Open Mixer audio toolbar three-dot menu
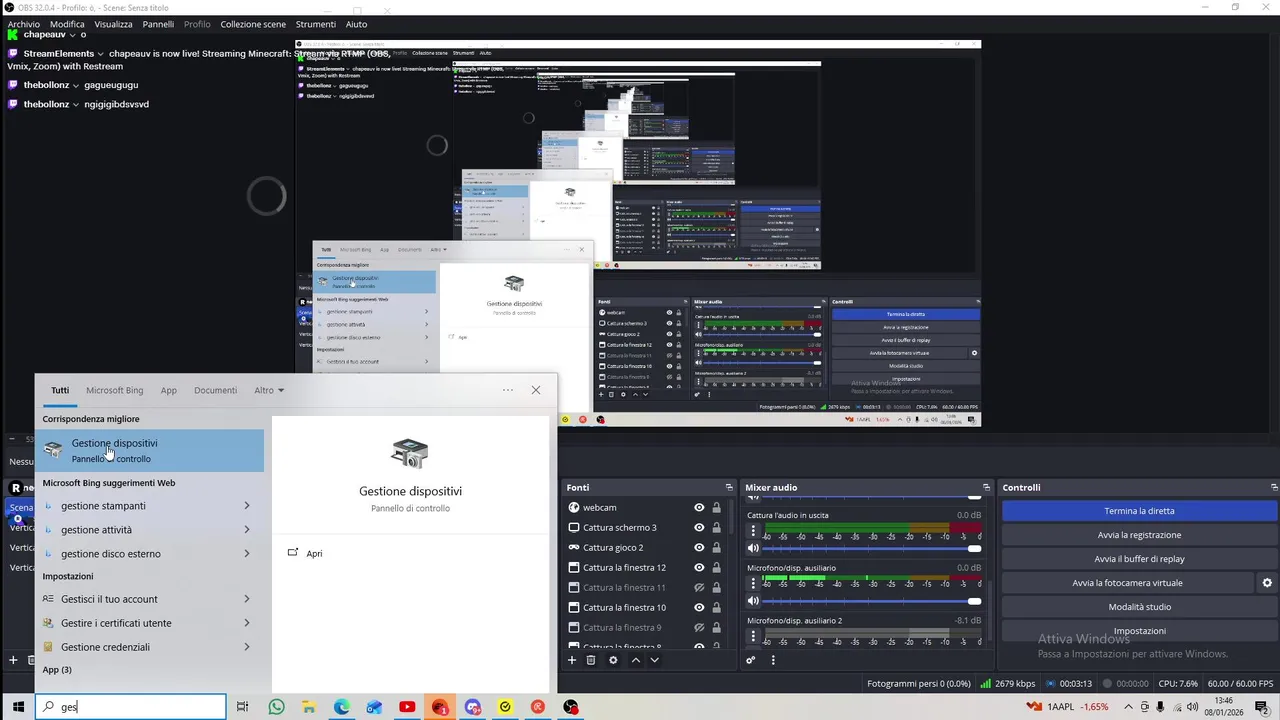 [772, 660]
